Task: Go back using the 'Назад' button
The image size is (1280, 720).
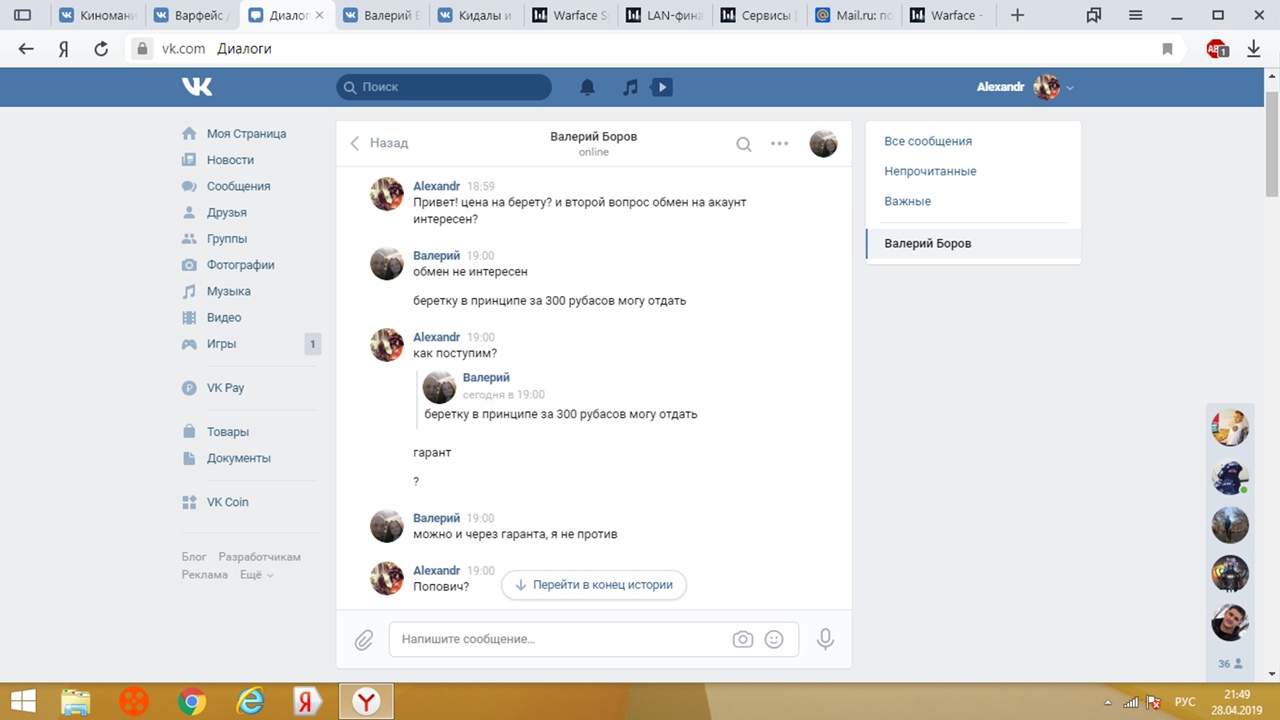Action: pyautogui.click(x=379, y=143)
